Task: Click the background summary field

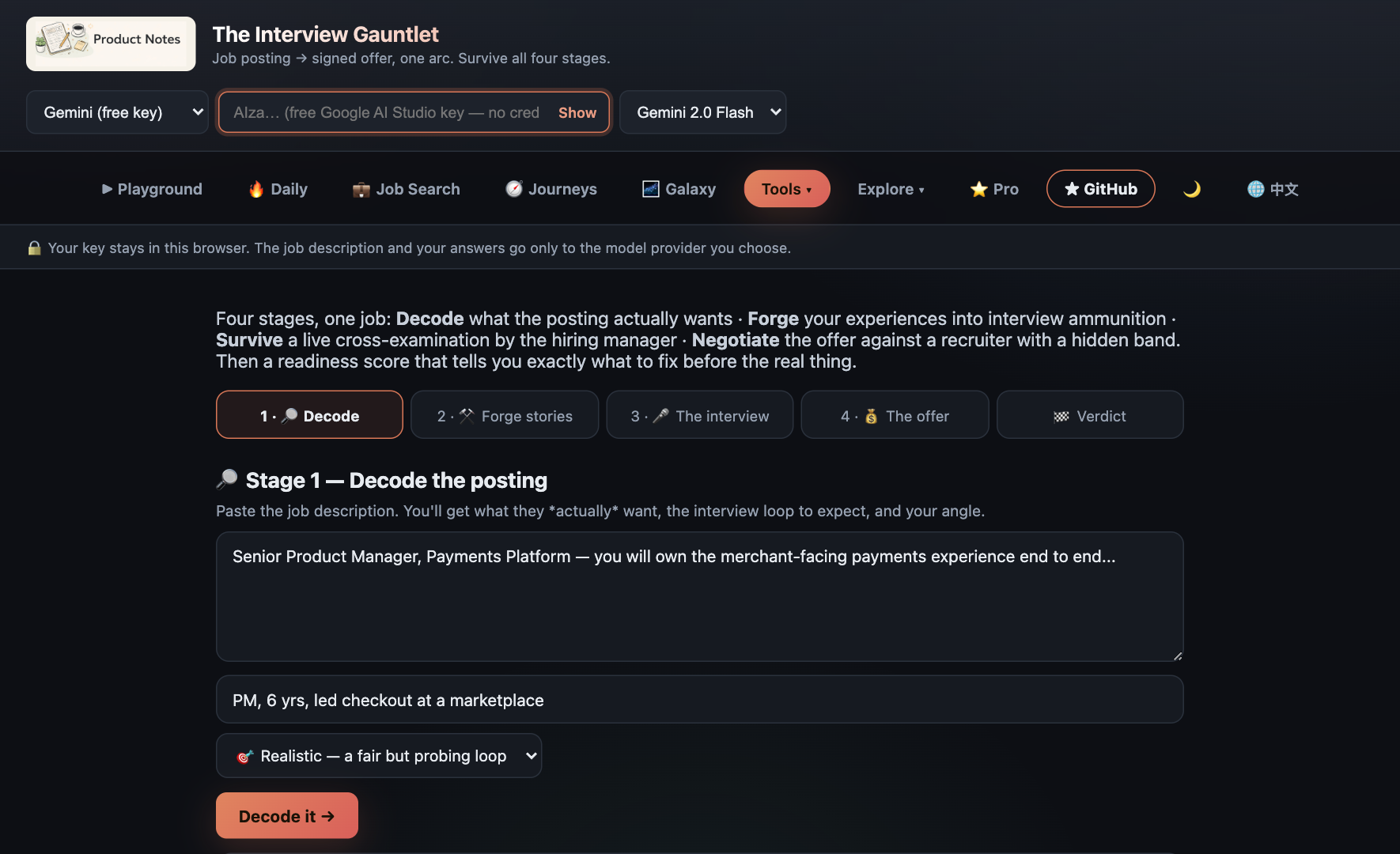Action: (x=699, y=700)
